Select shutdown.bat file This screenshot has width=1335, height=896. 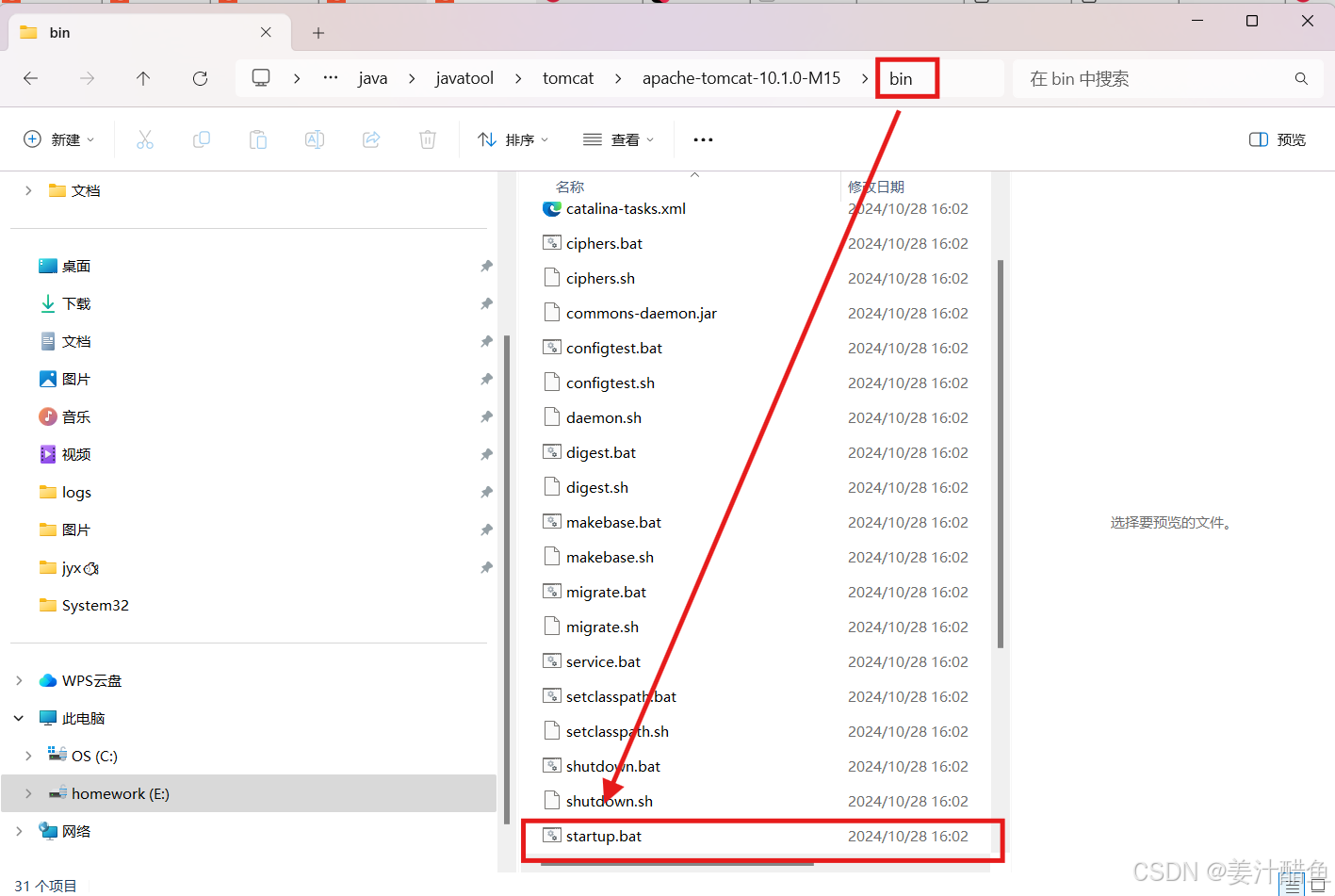[x=613, y=766]
